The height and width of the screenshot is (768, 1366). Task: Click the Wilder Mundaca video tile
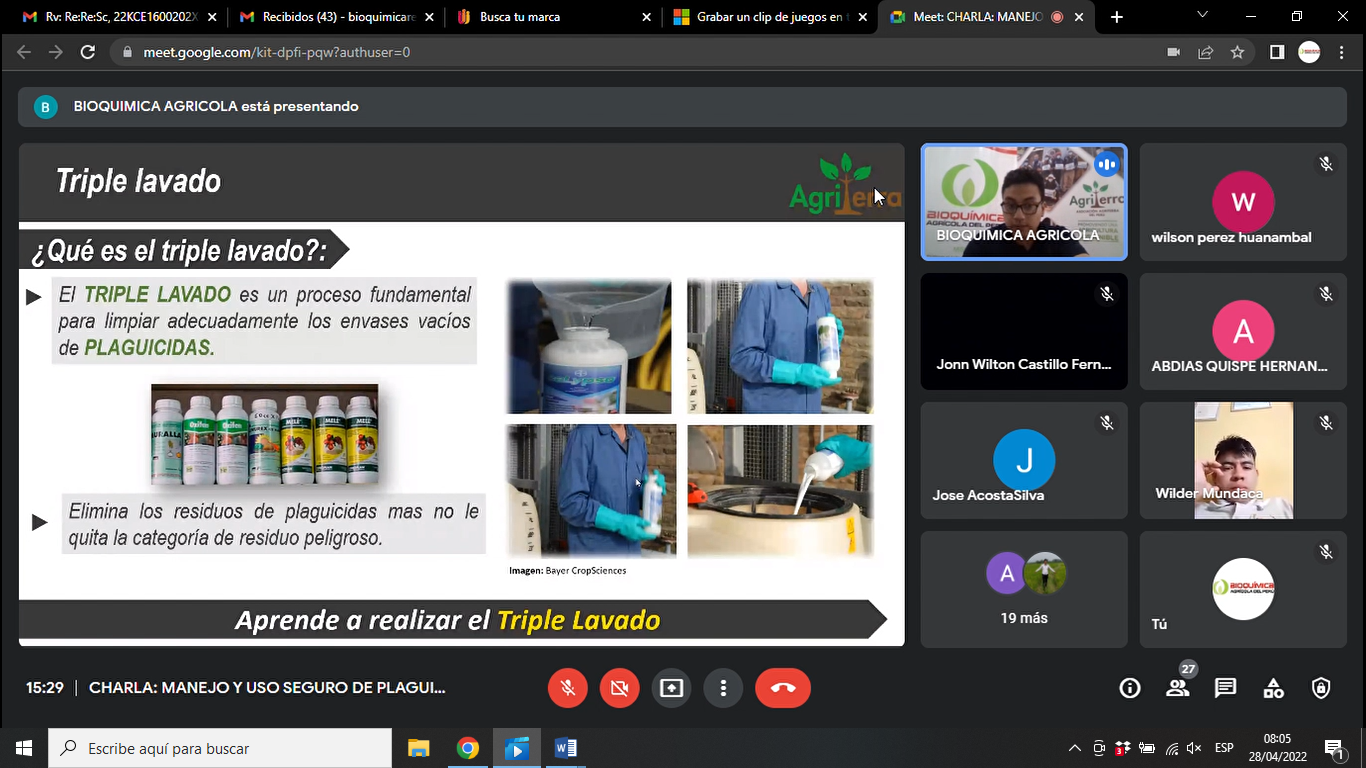(1243, 460)
